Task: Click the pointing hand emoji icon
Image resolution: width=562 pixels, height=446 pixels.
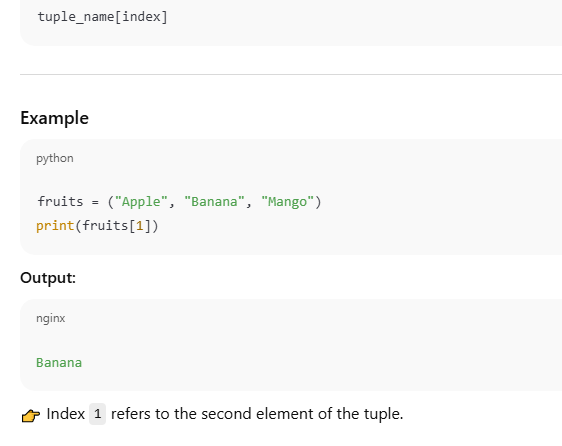Action: pyautogui.click(x=30, y=415)
